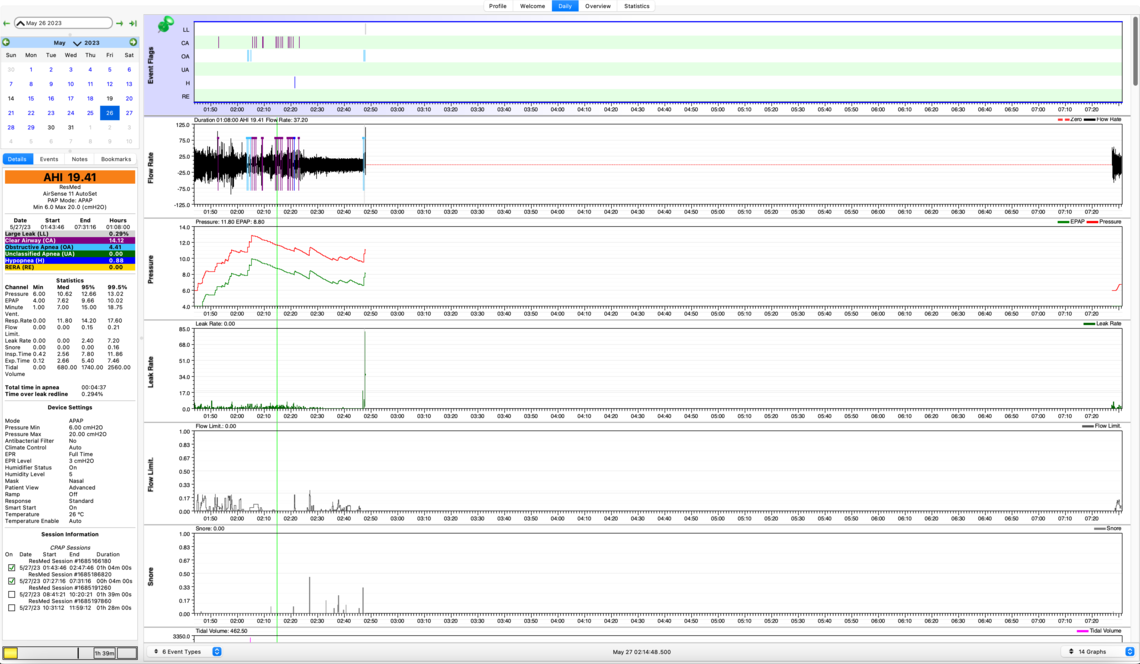Click the yellow session block in the session bar
1140x664 pixels.
pos(11,653)
